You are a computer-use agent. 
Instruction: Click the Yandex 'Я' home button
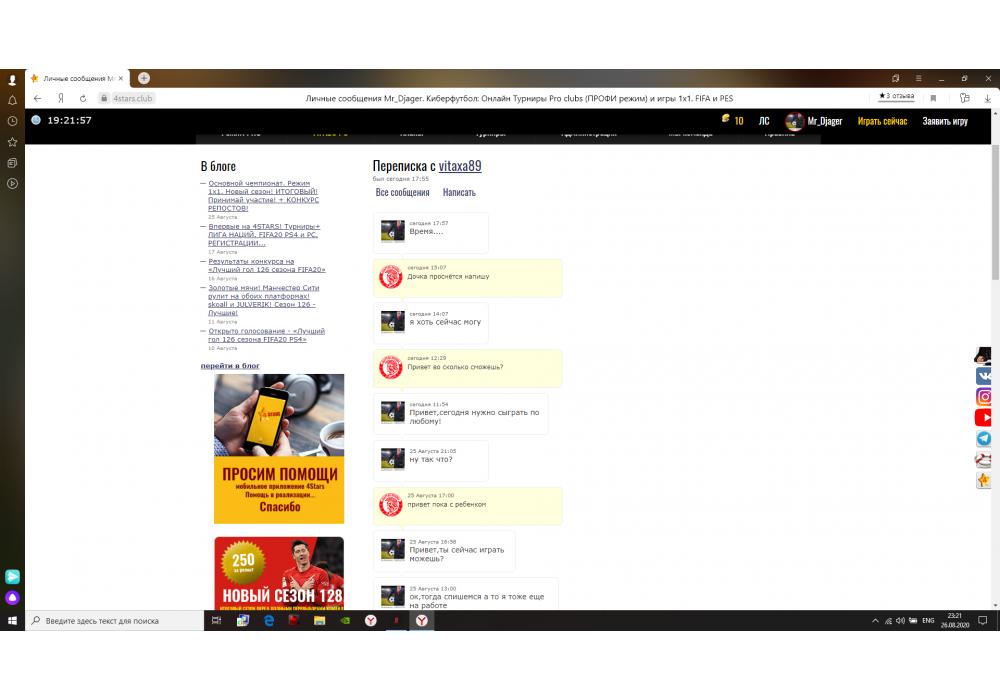pos(61,98)
